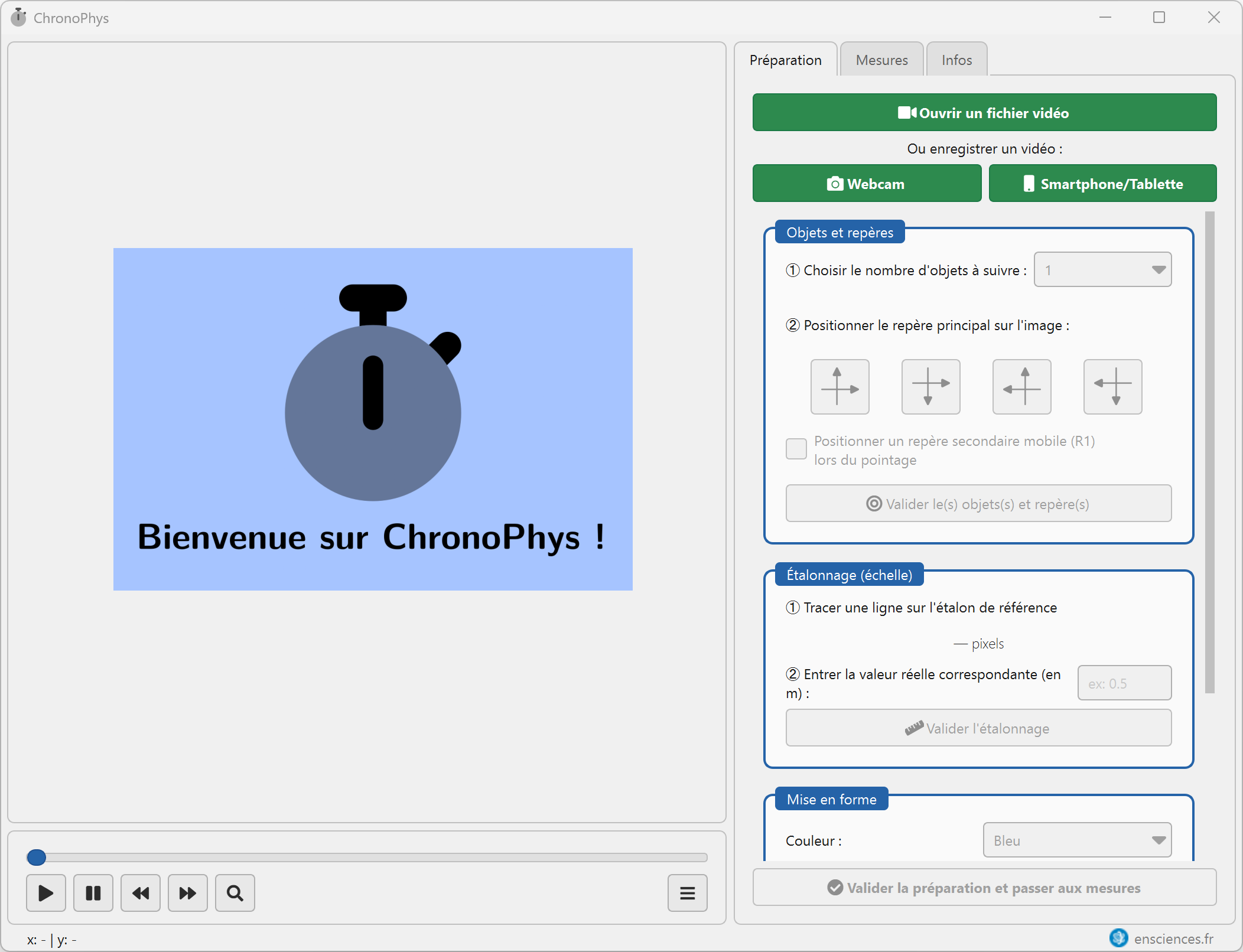Open the magnifier zoom tool
The height and width of the screenshot is (952, 1243).
(x=235, y=893)
